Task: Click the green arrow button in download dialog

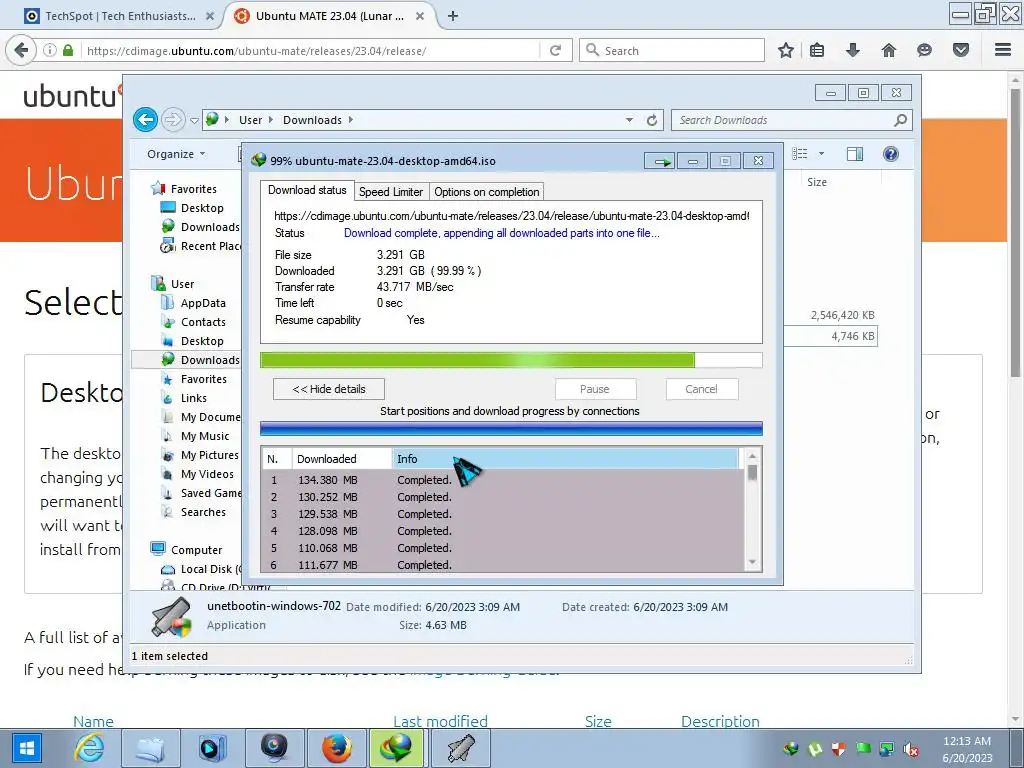Action: click(x=660, y=161)
